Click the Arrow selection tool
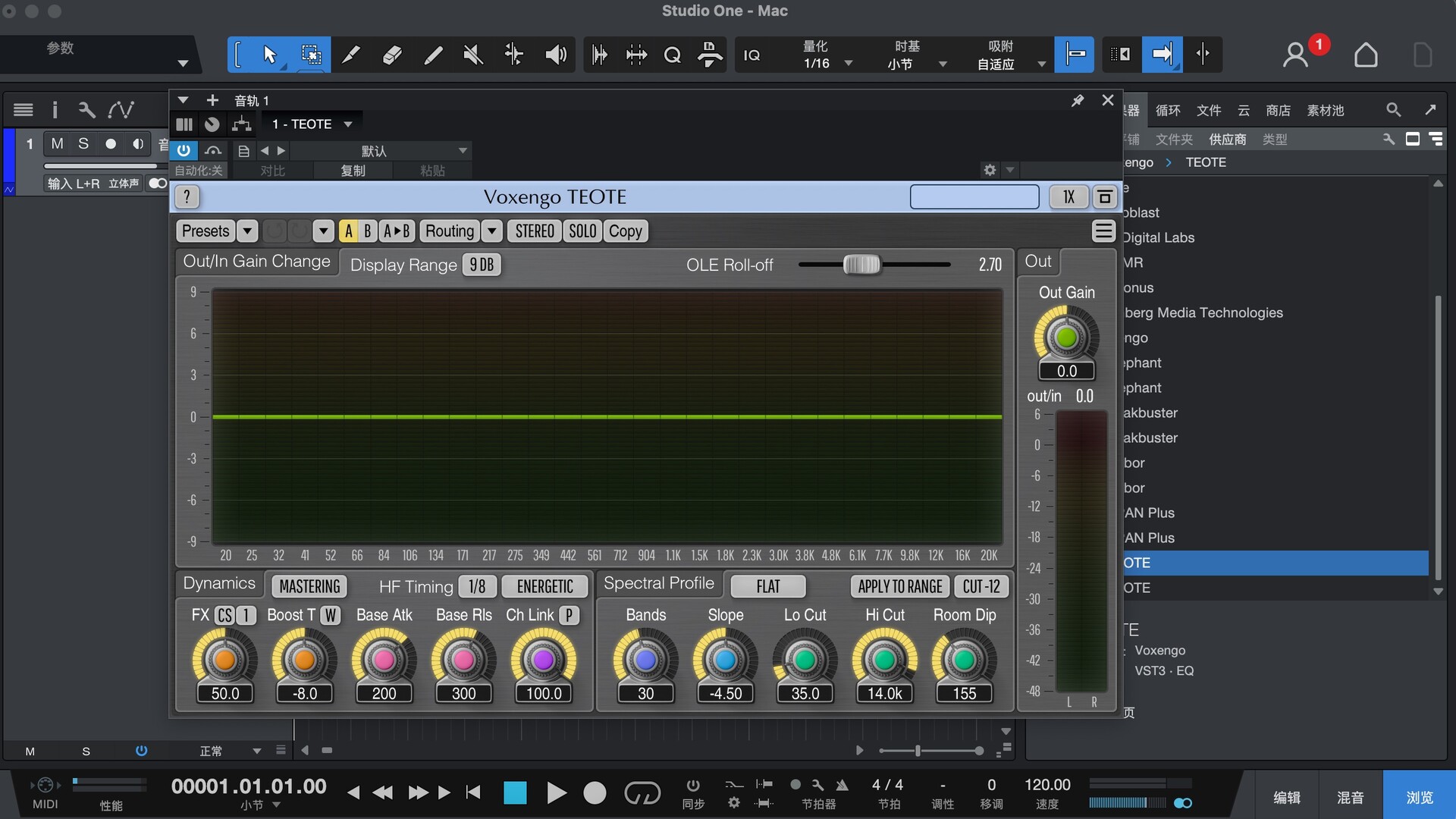 269,55
